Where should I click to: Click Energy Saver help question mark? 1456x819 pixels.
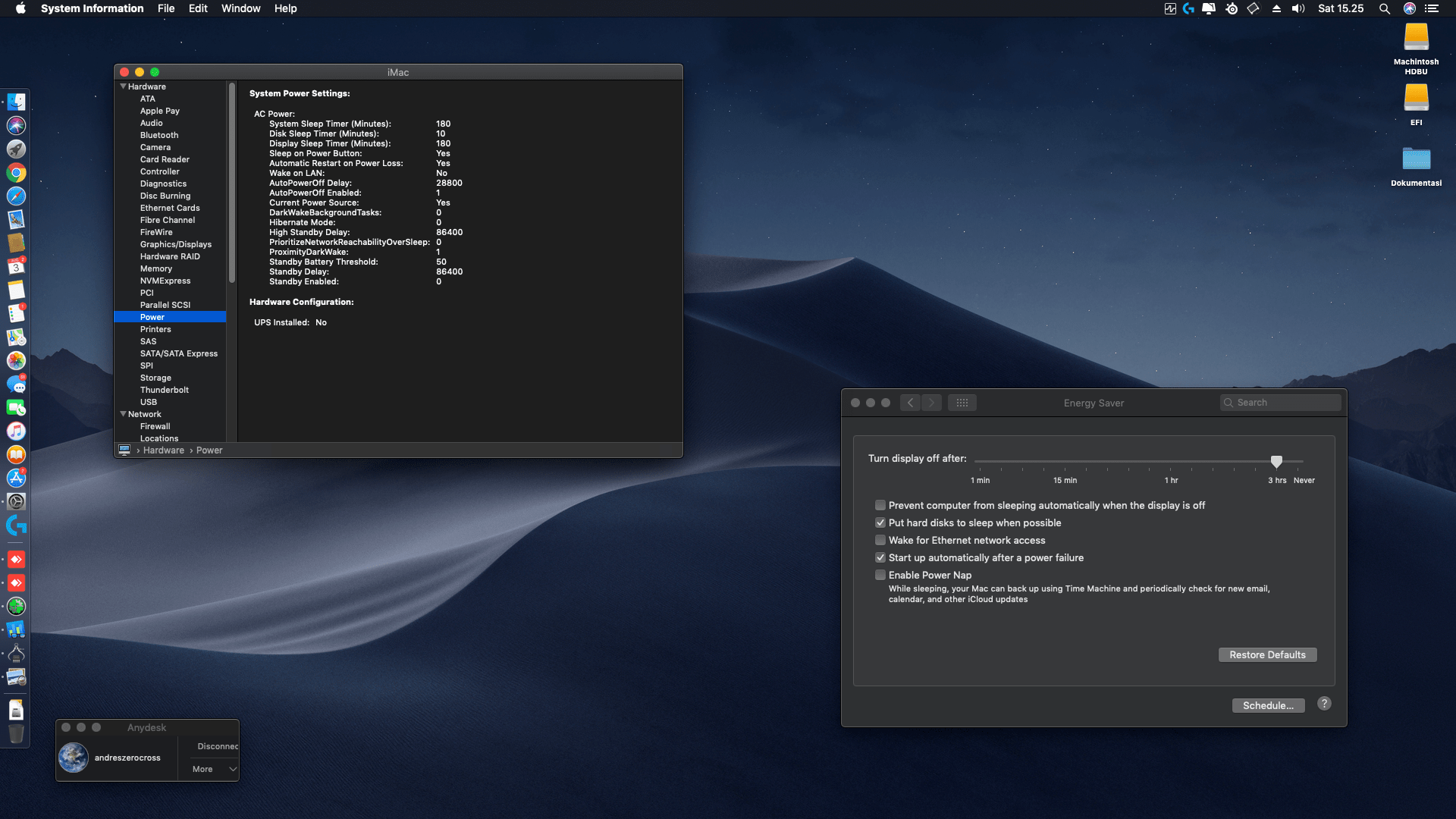click(1324, 704)
